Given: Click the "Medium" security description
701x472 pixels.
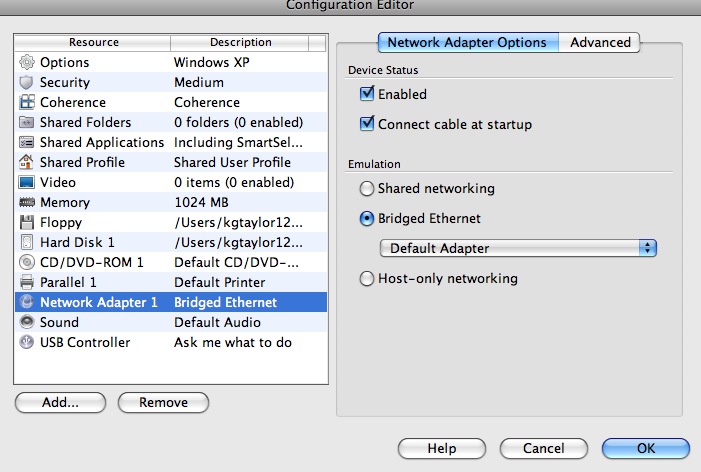Looking at the screenshot, I should click(199, 83).
